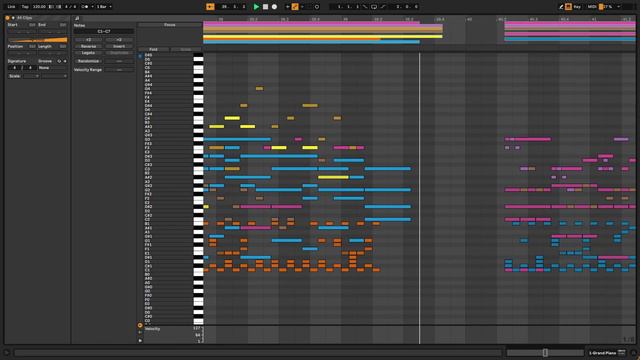Adjust the Velocity Range slider

point(119,70)
